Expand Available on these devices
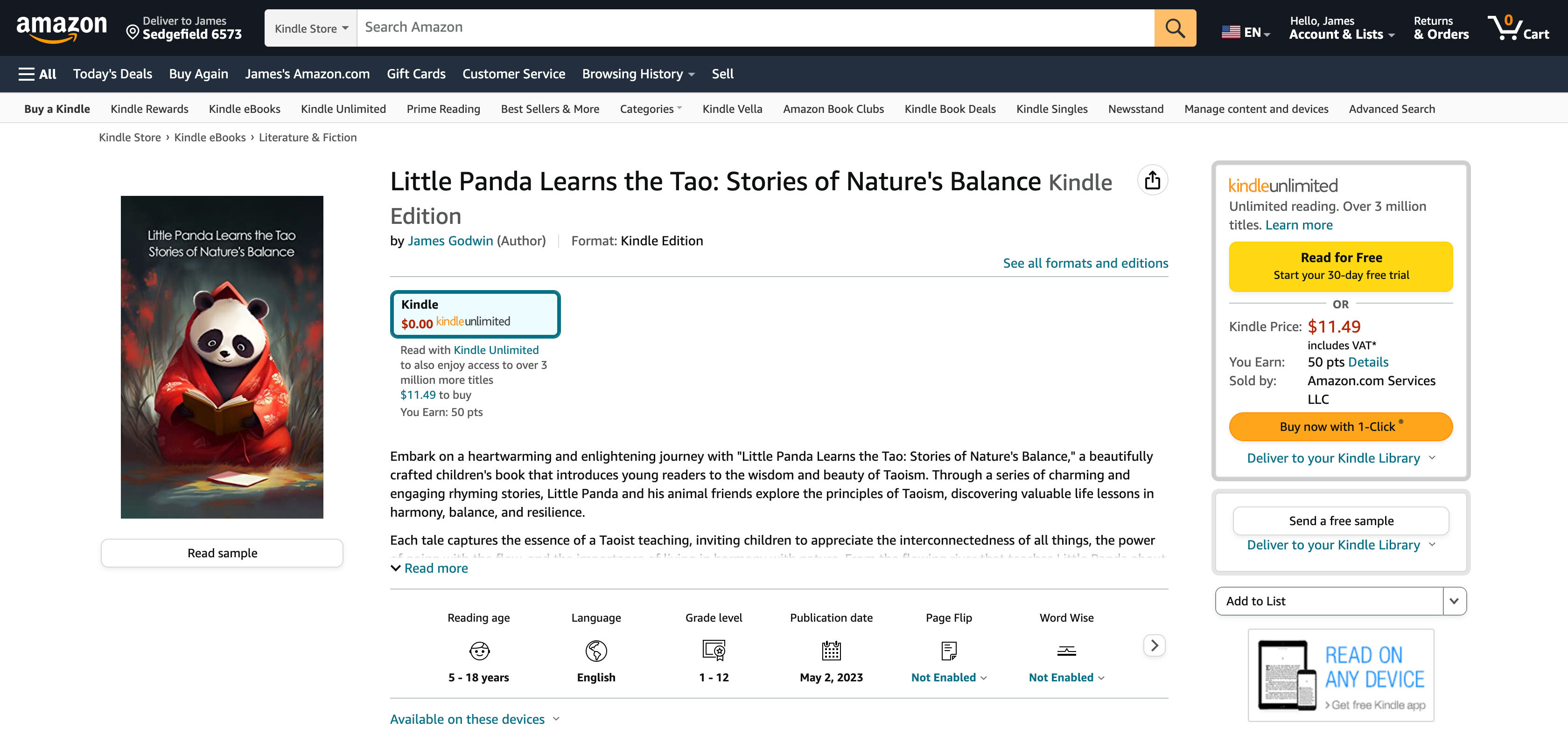The height and width of the screenshot is (735, 1568). point(474,719)
